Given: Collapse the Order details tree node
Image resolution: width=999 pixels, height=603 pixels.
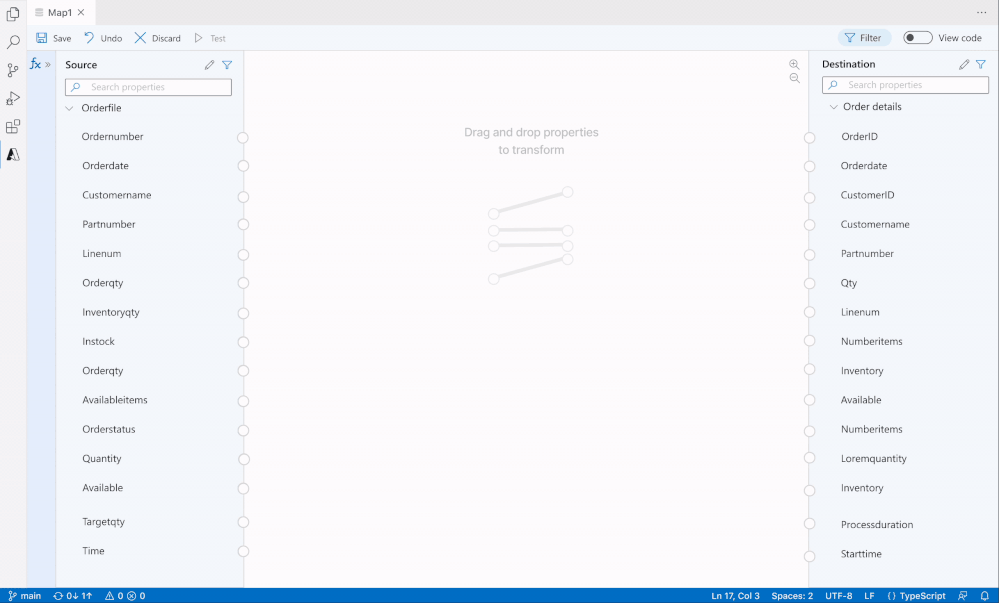Looking at the screenshot, I should (833, 107).
